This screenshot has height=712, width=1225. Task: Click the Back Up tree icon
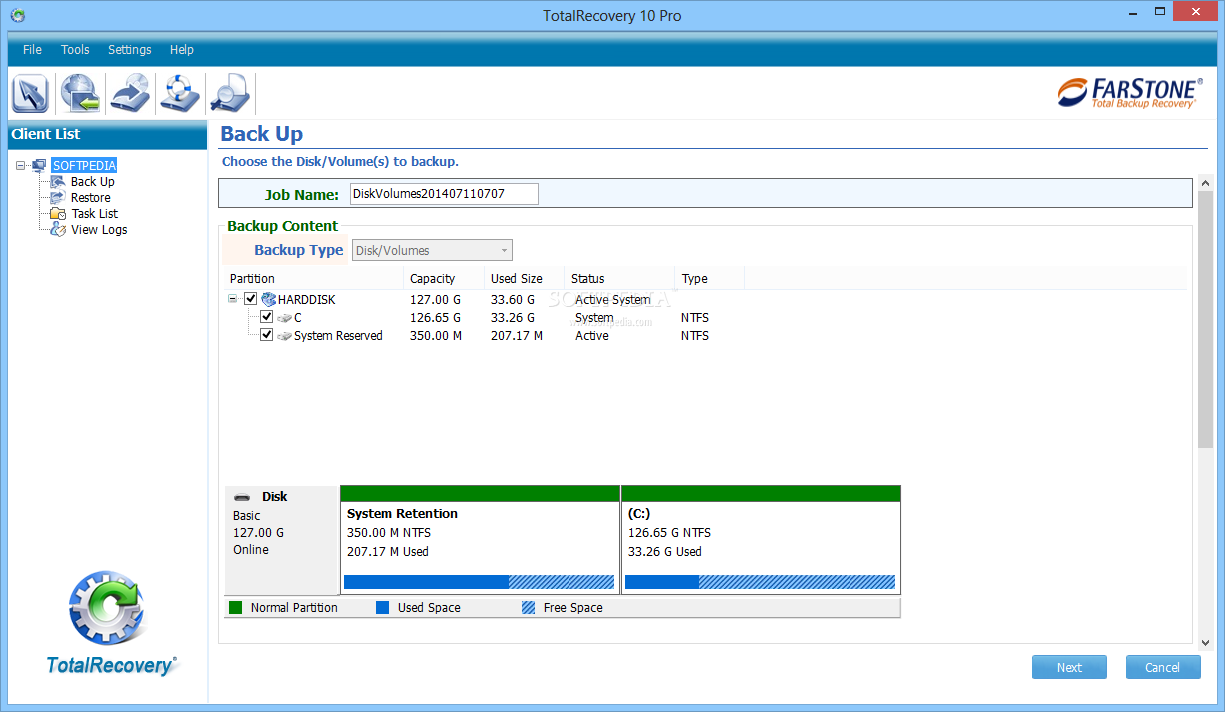click(x=57, y=182)
